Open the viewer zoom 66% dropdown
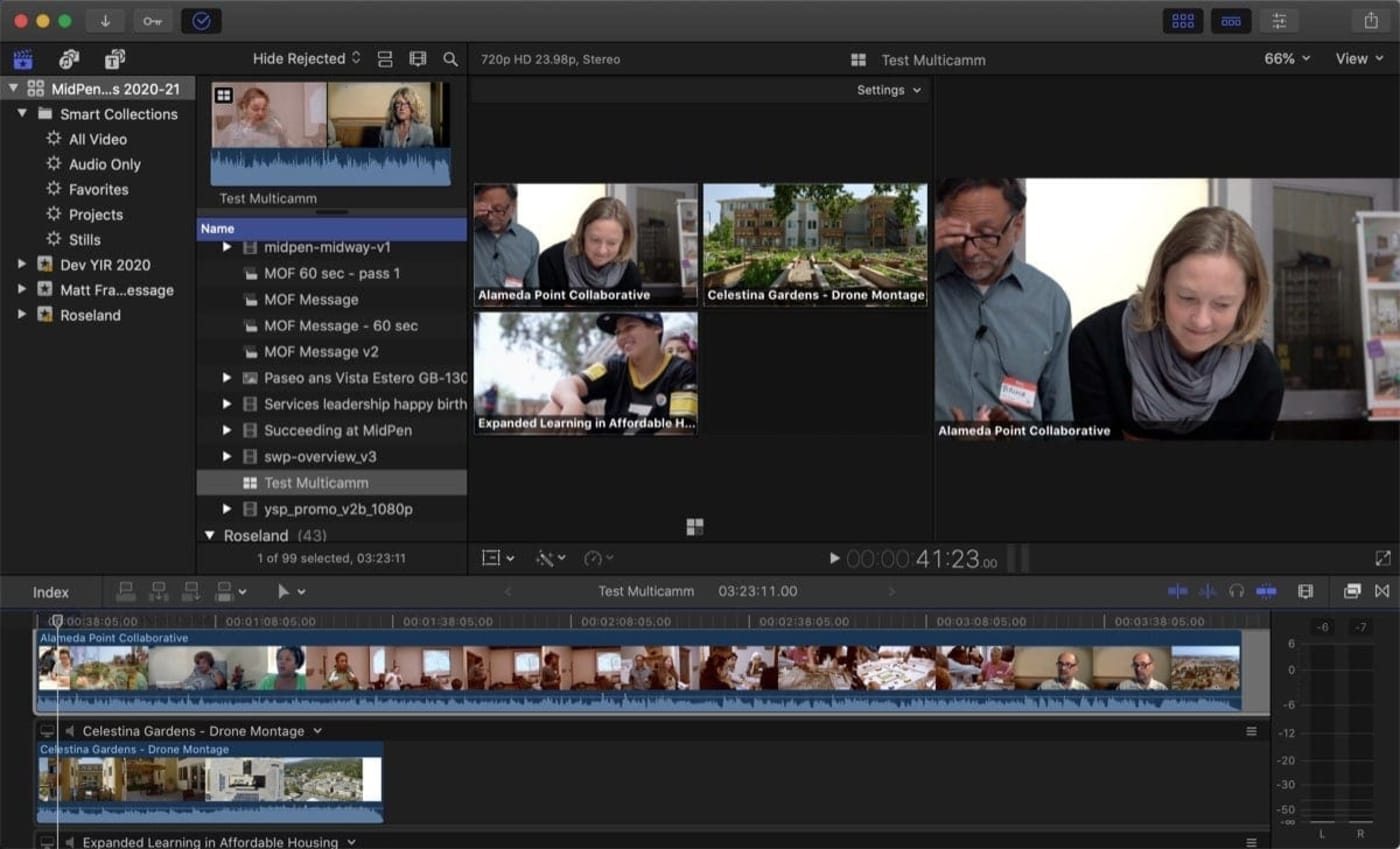 [x=1287, y=59]
